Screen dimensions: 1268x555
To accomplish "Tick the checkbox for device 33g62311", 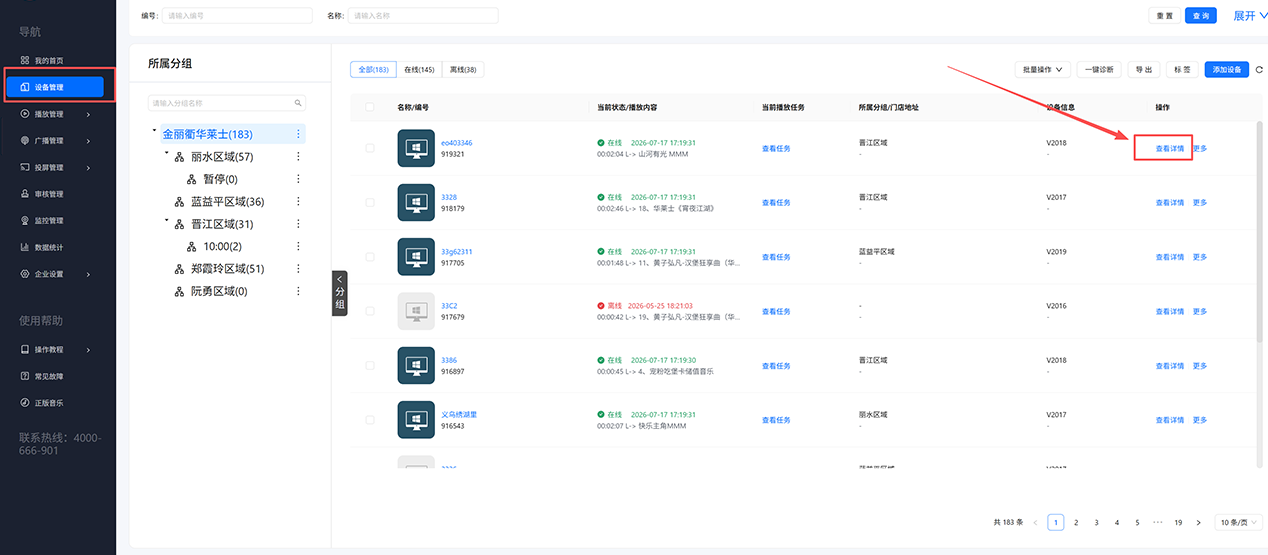I will [370, 257].
